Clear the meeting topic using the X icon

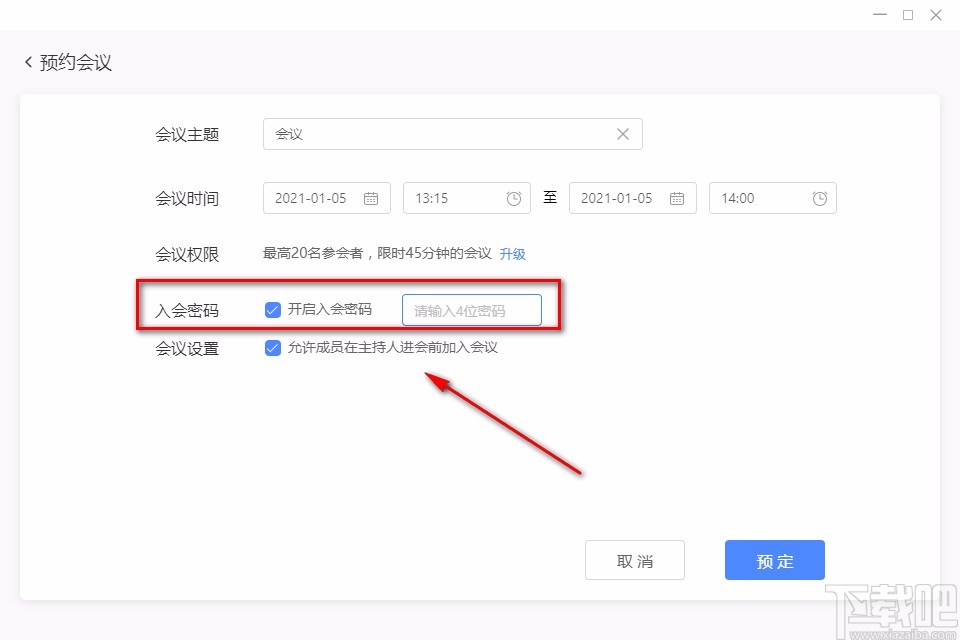point(622,133)
